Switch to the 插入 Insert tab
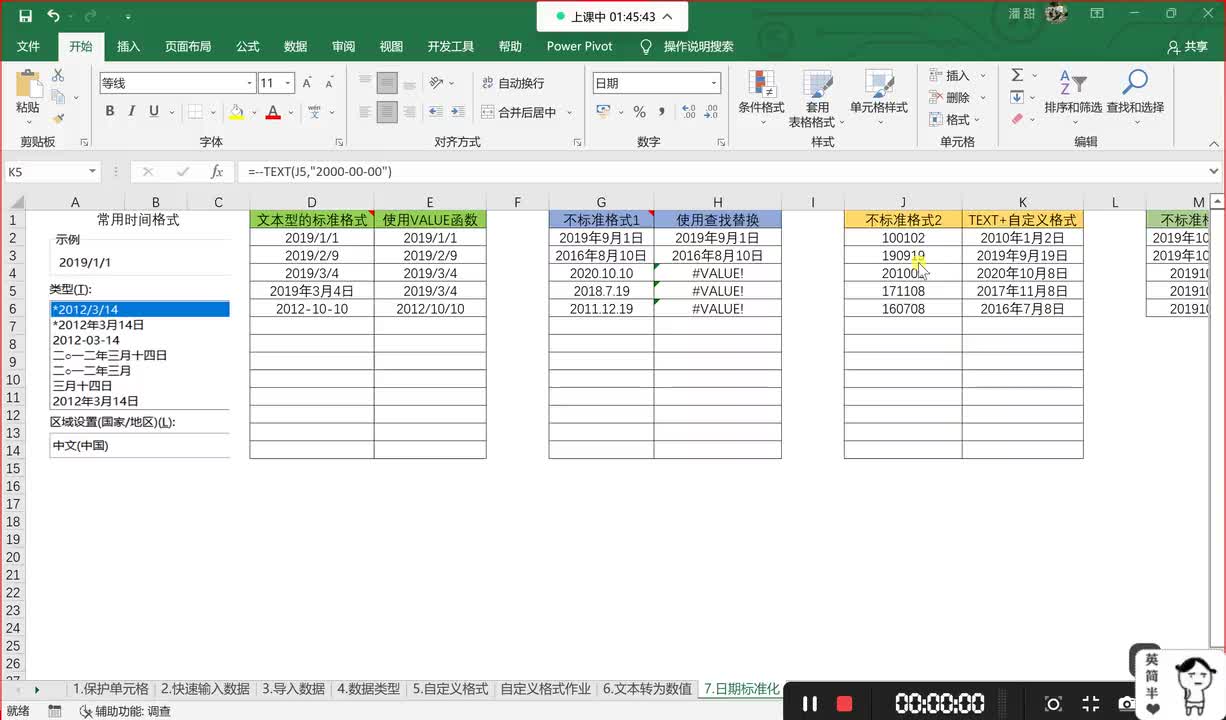 pyautogui.click(x=129, y=47)
